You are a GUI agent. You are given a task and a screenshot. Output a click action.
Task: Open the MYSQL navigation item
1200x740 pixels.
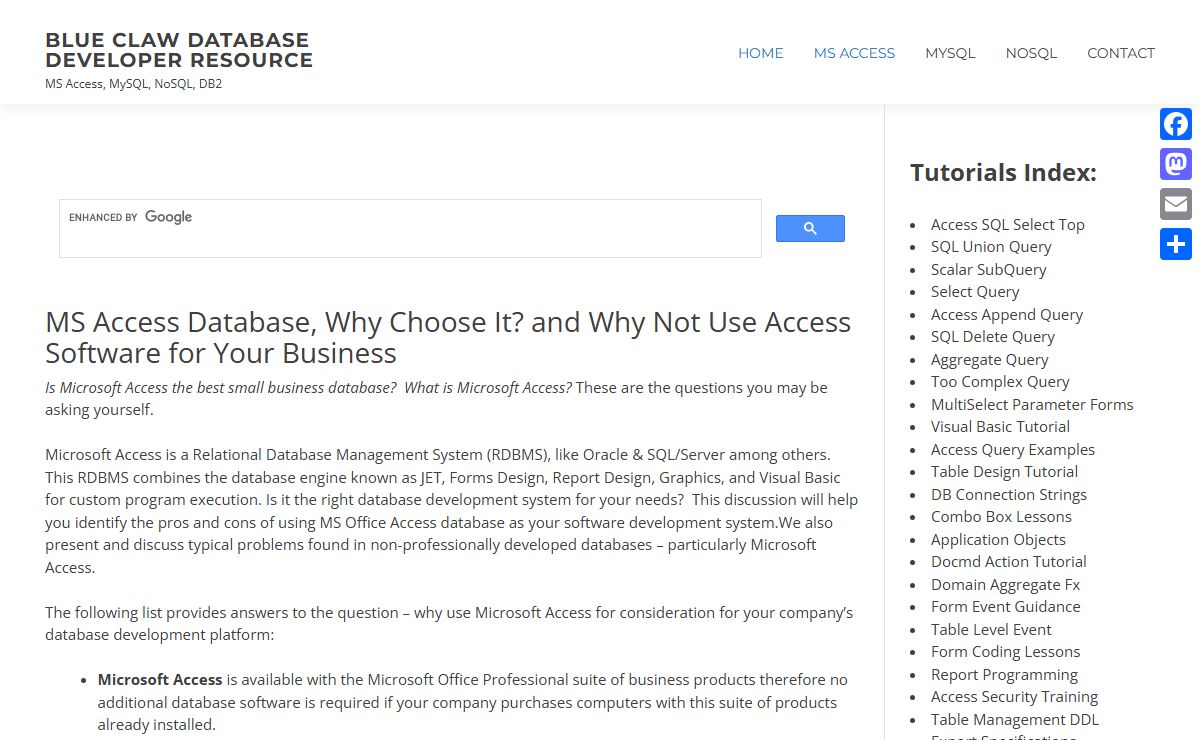pos(950,53)
